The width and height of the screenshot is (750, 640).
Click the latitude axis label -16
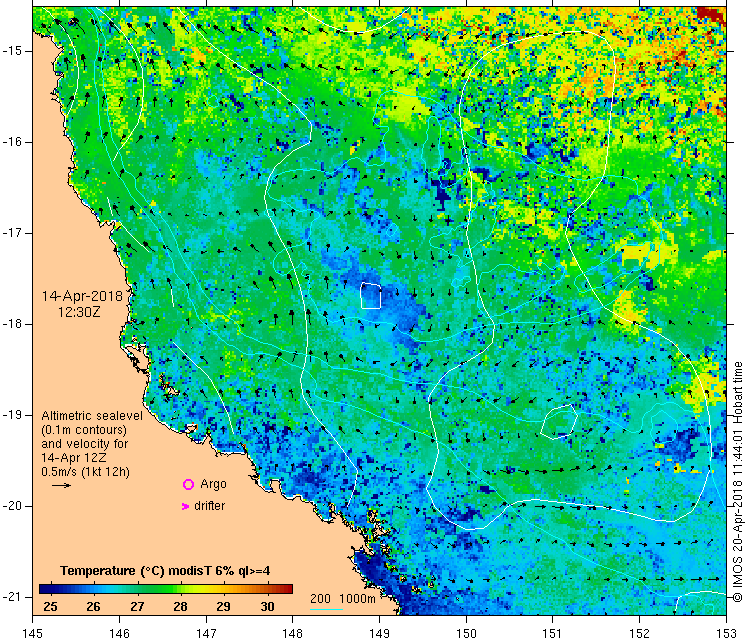[x=13, y=142]
